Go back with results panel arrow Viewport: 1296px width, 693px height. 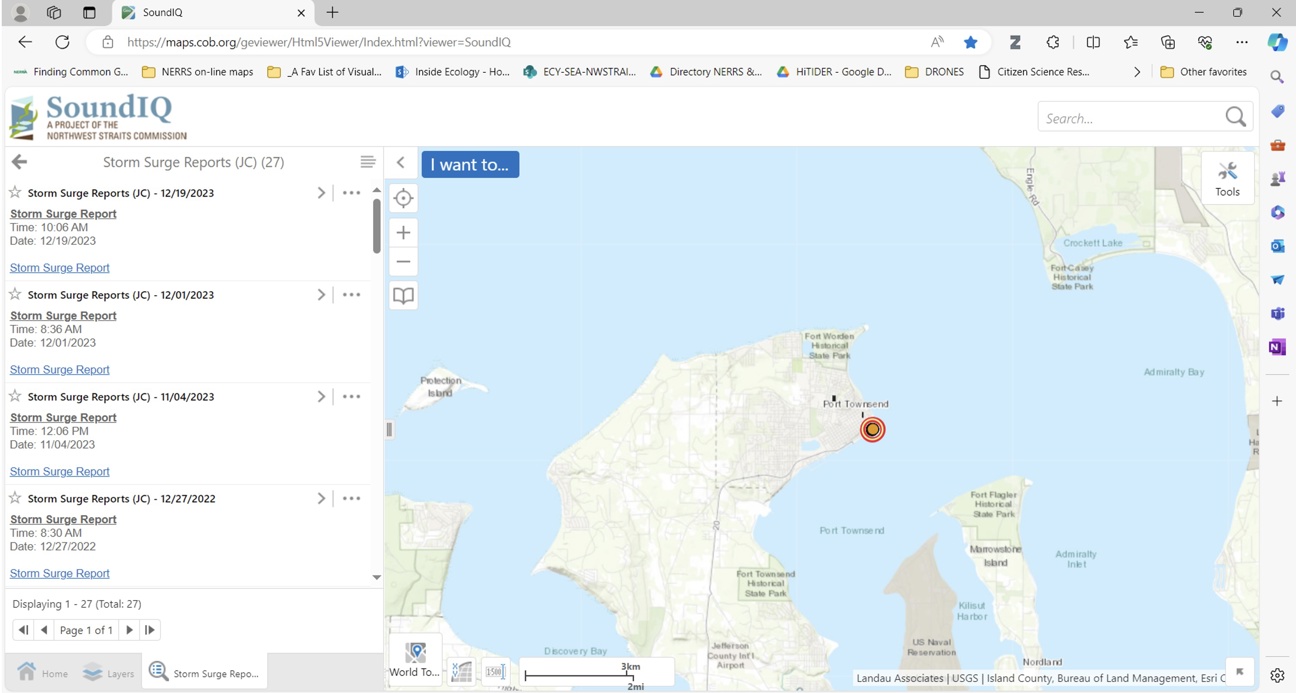(x=19, y=162)
